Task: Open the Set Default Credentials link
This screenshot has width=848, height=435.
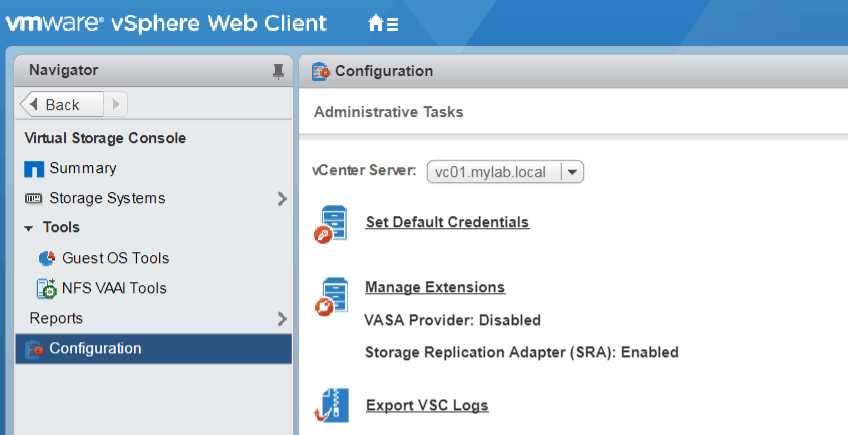Action: (447, 222)
